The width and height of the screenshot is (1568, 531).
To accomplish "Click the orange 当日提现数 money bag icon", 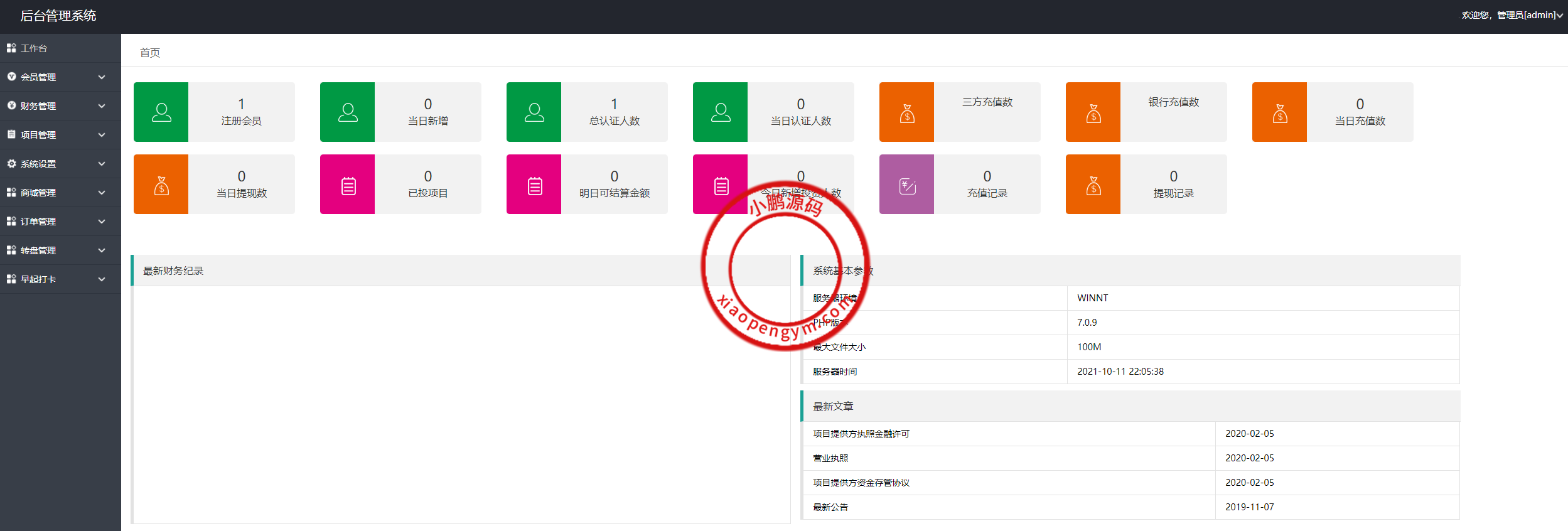I will 161,185.
